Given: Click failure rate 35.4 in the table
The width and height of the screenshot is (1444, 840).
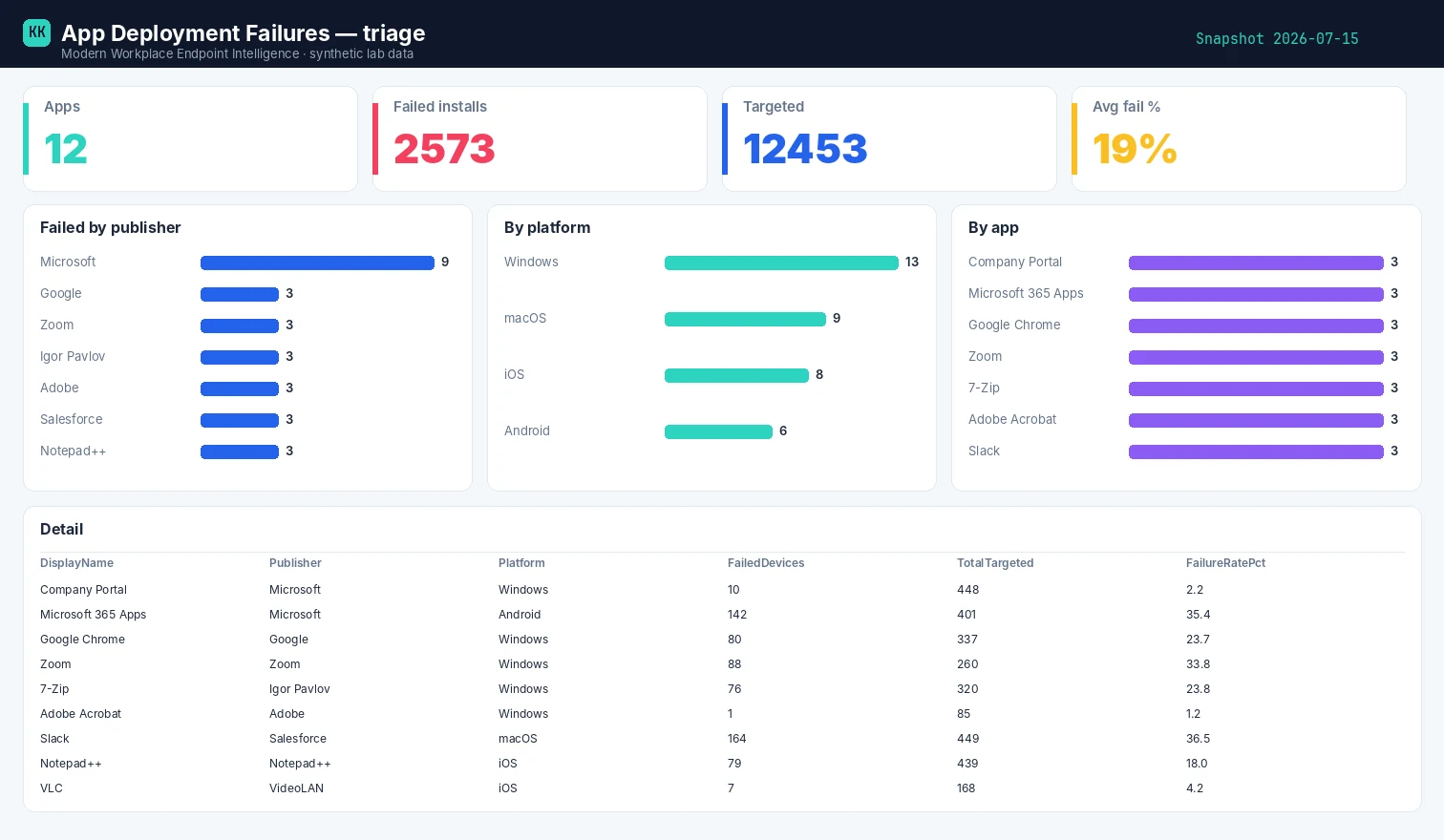Looking at the screenshot, I should coord(1199,615).
